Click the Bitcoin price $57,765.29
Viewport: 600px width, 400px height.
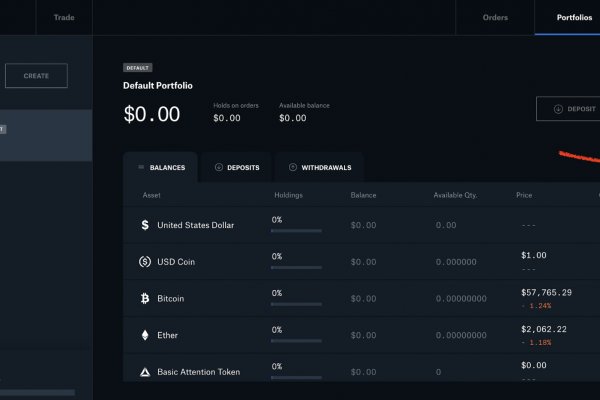546,292
